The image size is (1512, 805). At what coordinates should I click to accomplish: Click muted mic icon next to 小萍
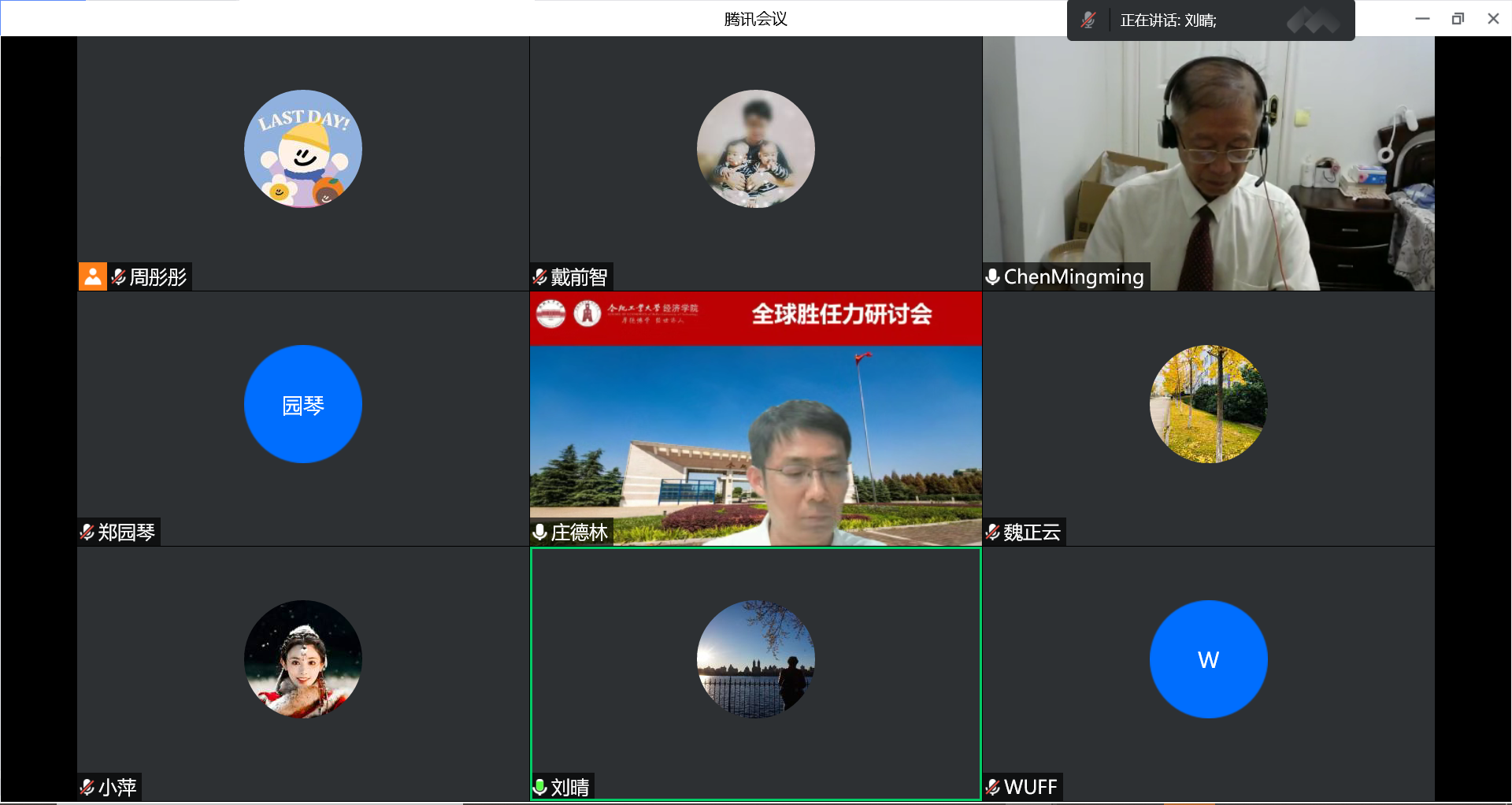pyautogui.click(x=87, y=788)
